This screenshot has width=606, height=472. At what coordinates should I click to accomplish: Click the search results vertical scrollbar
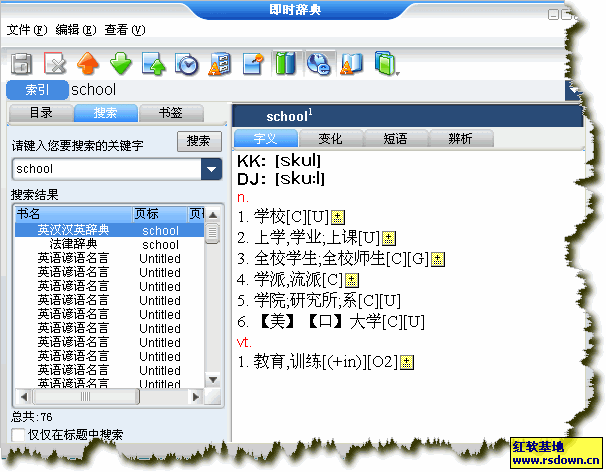(212, 300)
